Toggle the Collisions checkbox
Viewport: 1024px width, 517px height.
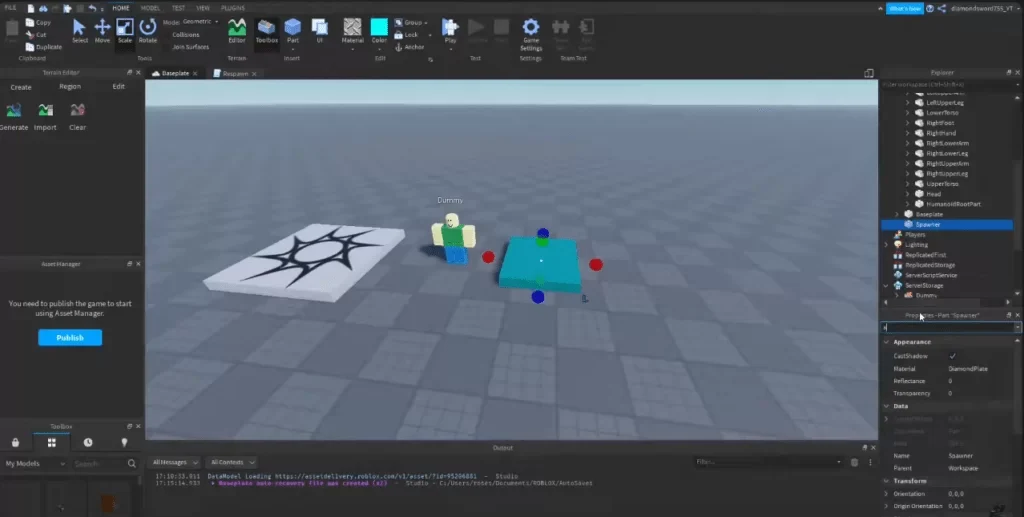tap(185, 35)
